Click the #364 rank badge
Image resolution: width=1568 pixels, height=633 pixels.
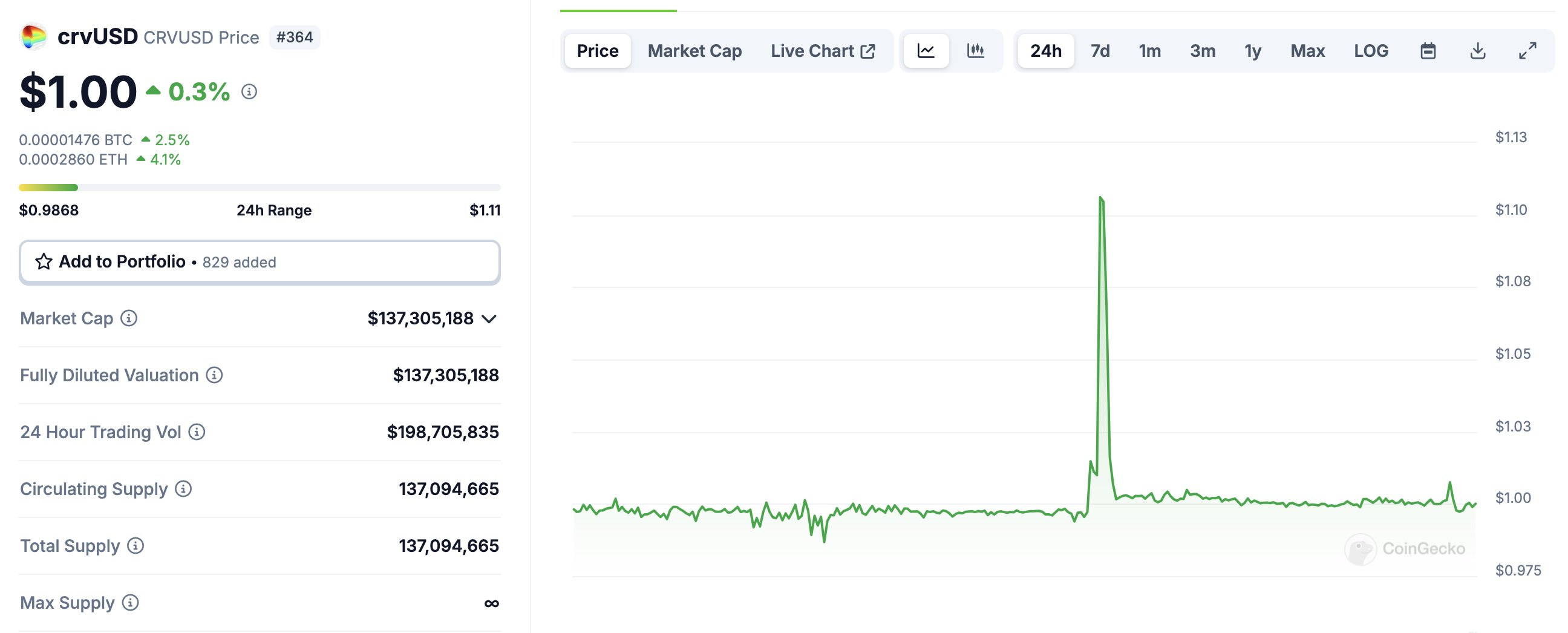point(295,37)
